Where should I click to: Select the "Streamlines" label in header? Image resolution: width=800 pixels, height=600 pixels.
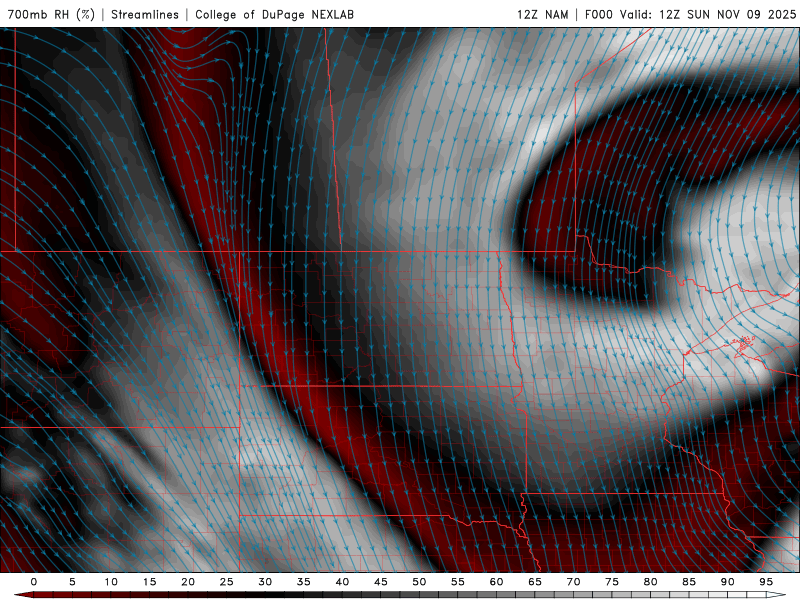pos(145,15)
